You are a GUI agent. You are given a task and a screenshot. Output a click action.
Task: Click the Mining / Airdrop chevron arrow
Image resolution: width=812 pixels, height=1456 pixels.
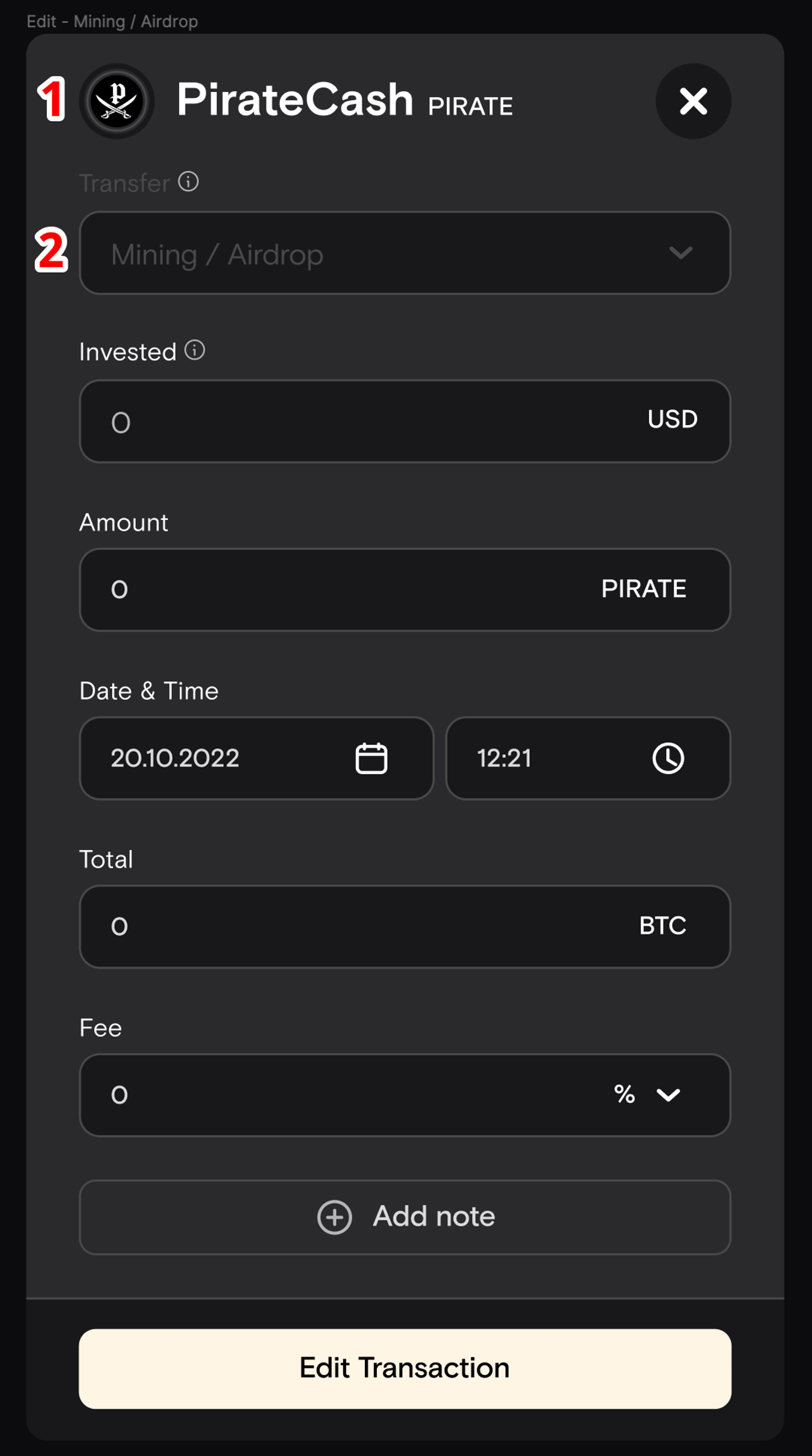click(680, 253)
